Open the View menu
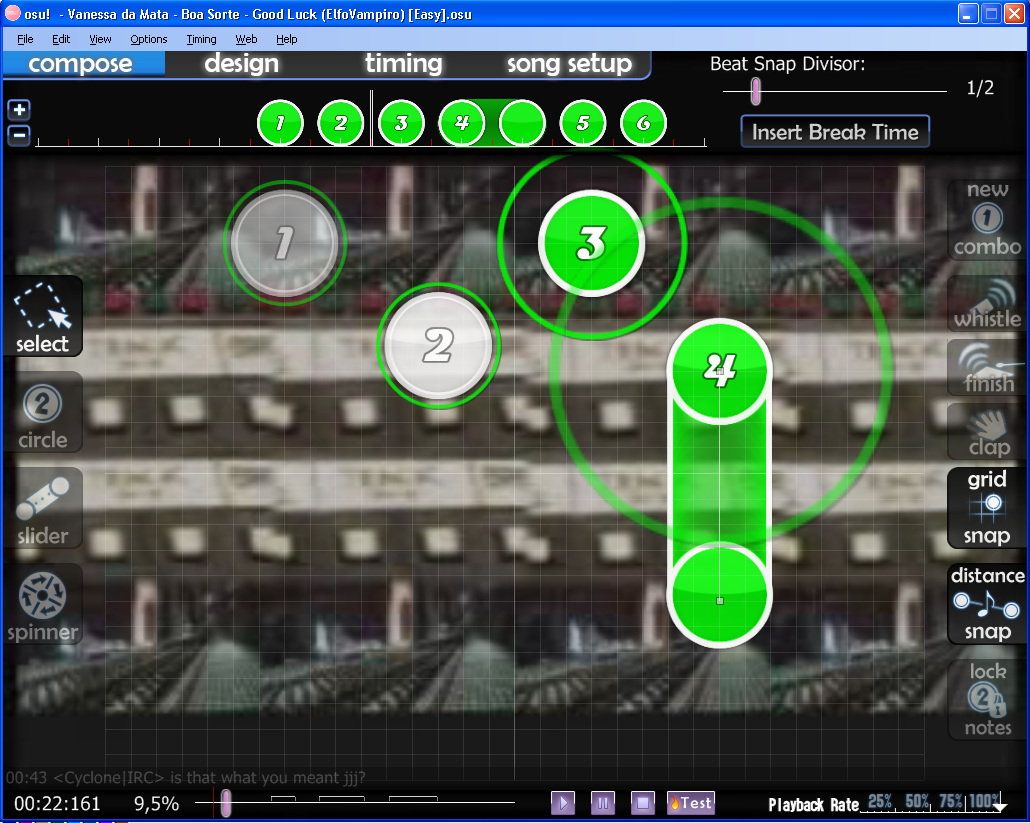The width and height of the screenshot is (1030, 823). 101,39
